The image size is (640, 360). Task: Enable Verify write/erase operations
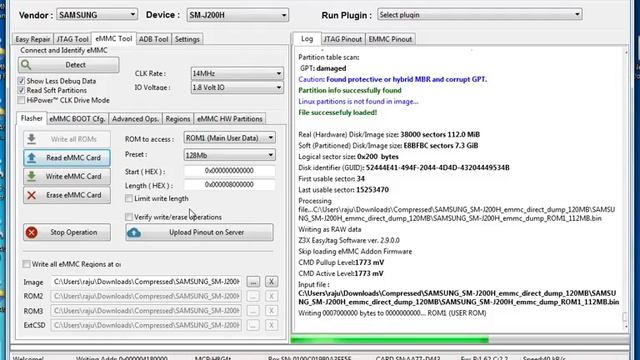click(129, 217)
